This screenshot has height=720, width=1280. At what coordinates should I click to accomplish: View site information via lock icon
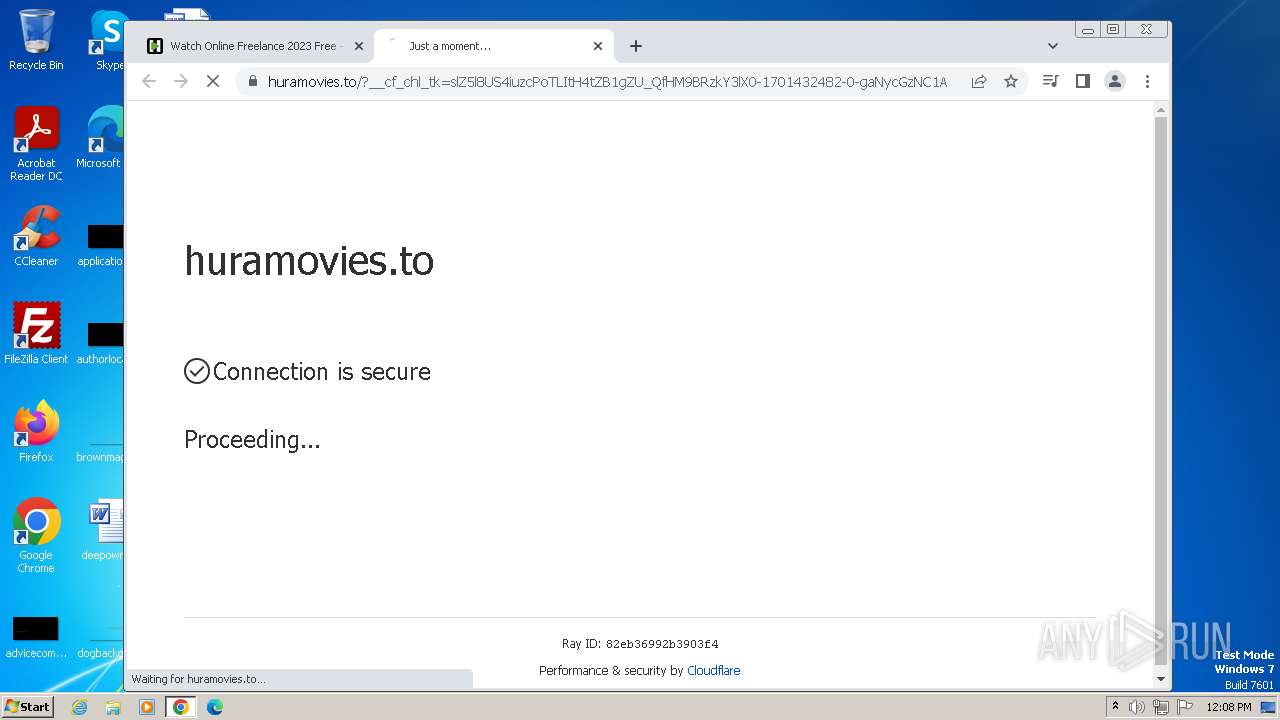tap(252, 81)
